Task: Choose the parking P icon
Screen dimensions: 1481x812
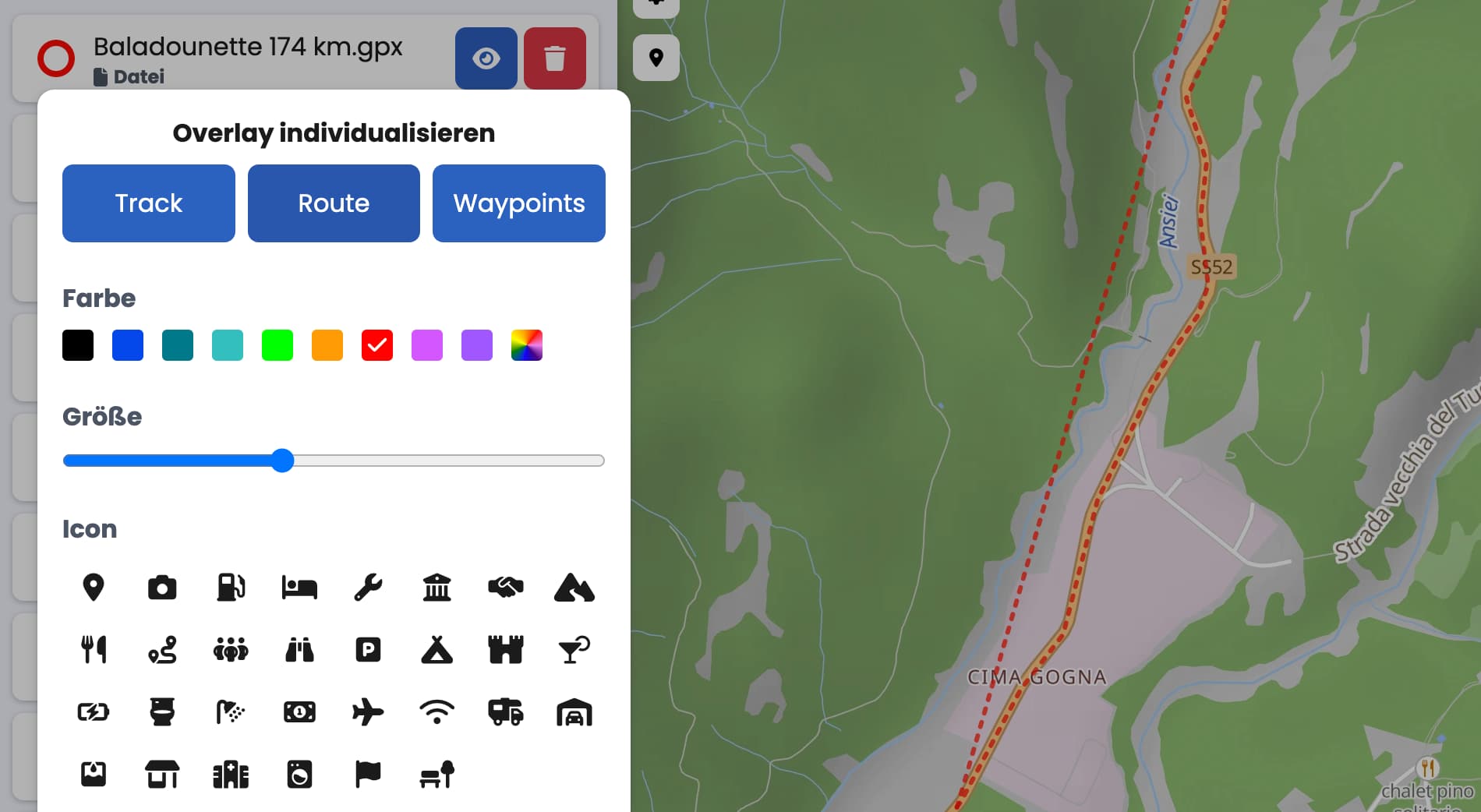Action: pyautogui.click(x=368, y=649)
